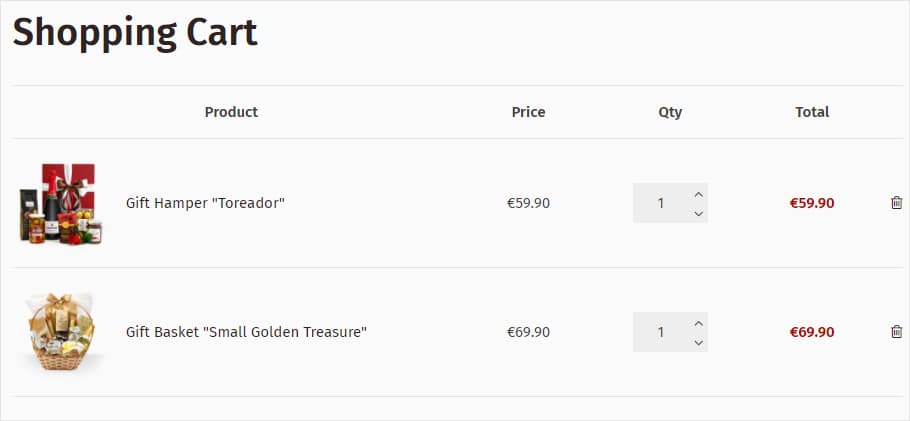The image size is (910, 421).
Task: Focus the quantity field for "Small Golden Treasure"
Action: tap(660, 332)
